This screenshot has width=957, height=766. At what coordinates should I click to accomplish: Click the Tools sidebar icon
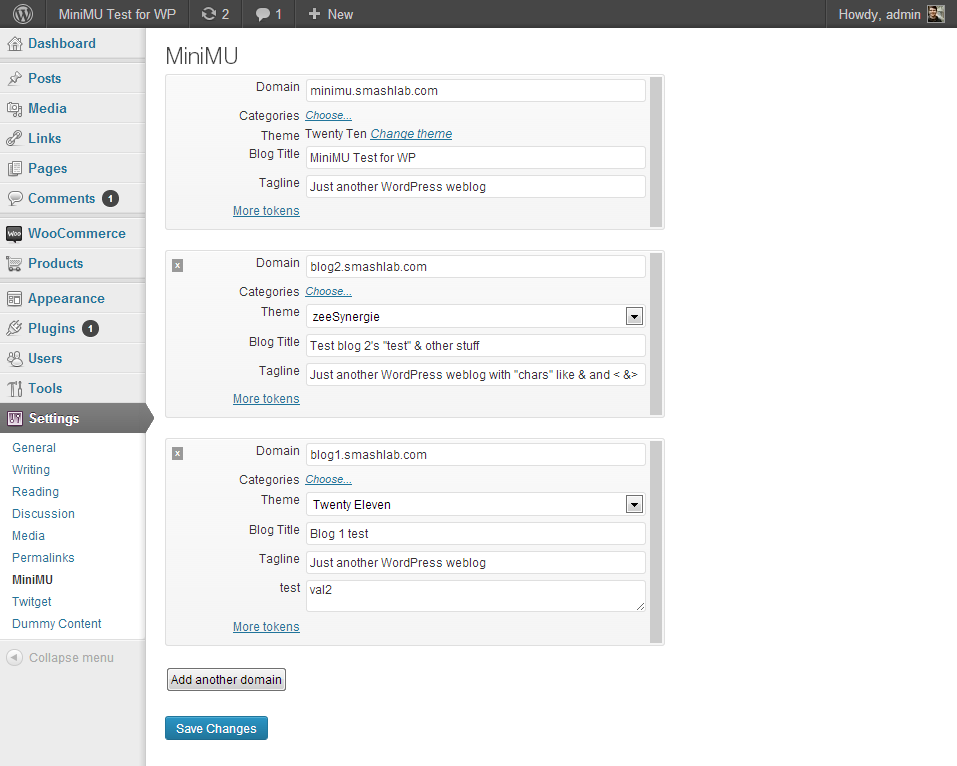tap(15, 388)
